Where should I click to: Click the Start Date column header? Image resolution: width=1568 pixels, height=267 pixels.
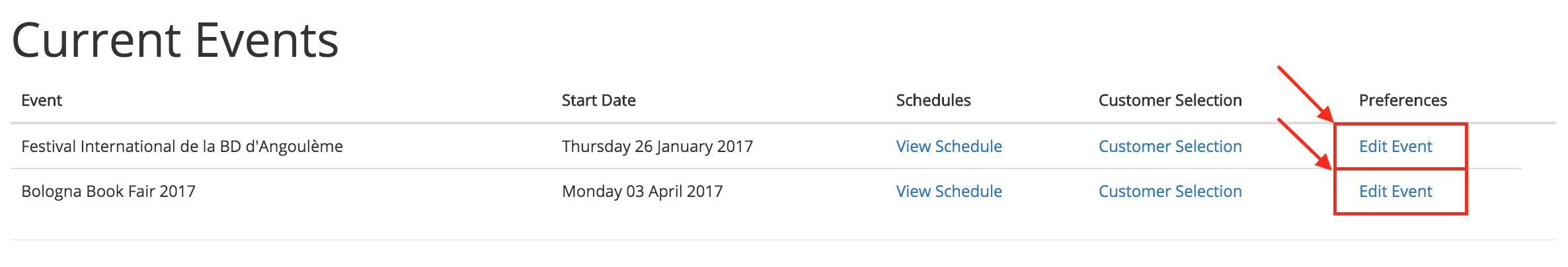coord(598,100)
